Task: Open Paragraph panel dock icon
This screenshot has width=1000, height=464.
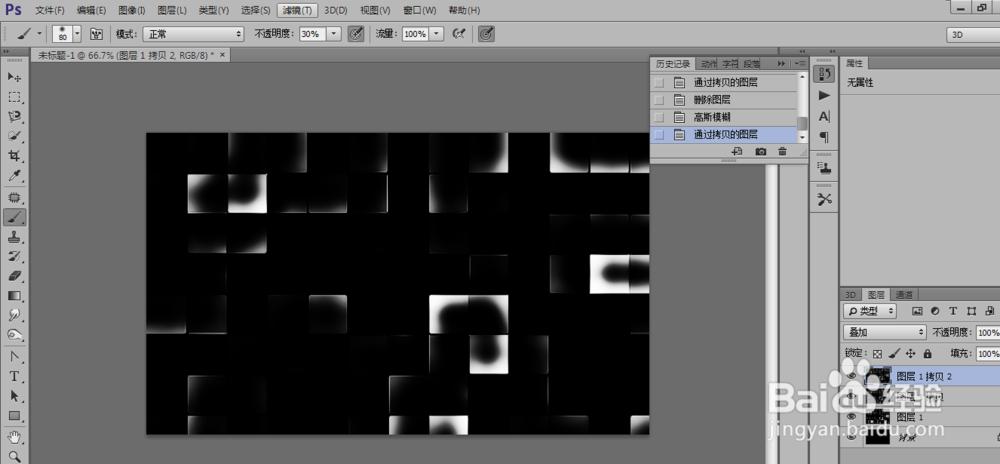Action: click(825, 137)
